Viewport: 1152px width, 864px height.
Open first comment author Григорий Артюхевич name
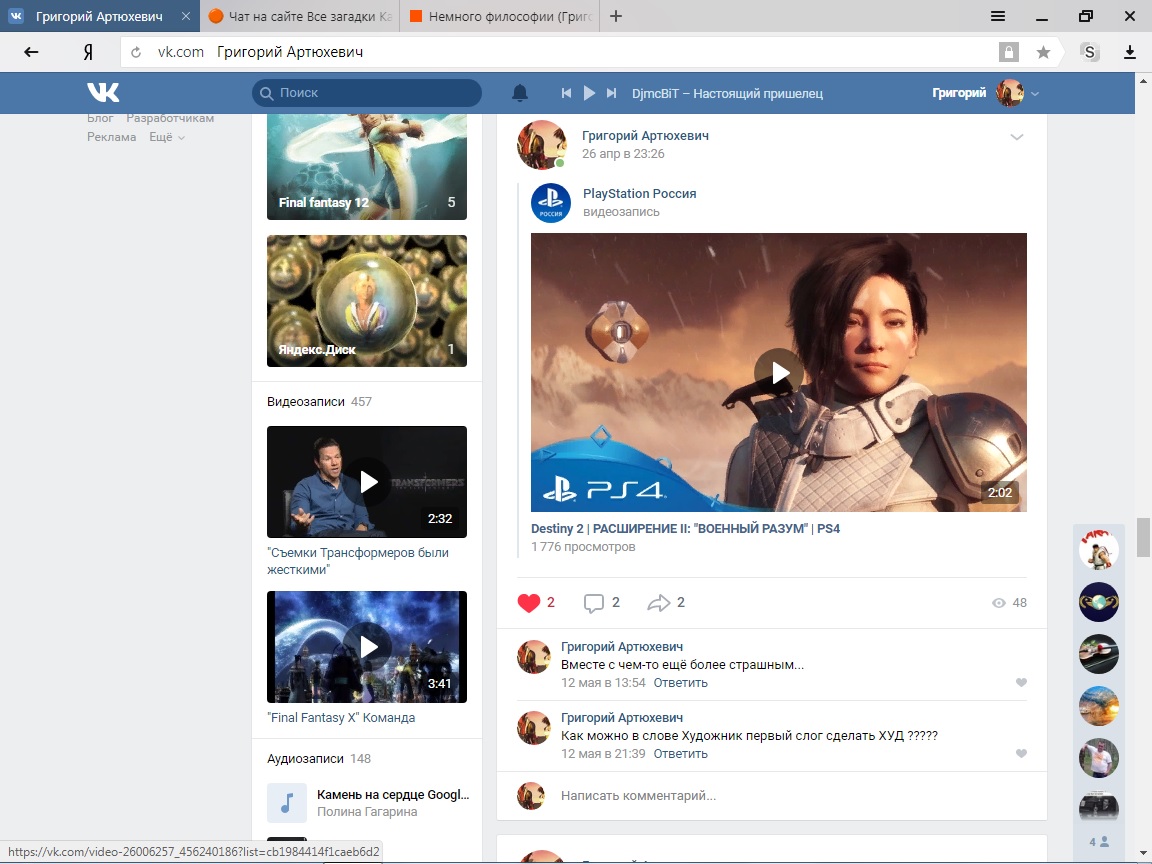pyautogui.click(x=622, y=647)
